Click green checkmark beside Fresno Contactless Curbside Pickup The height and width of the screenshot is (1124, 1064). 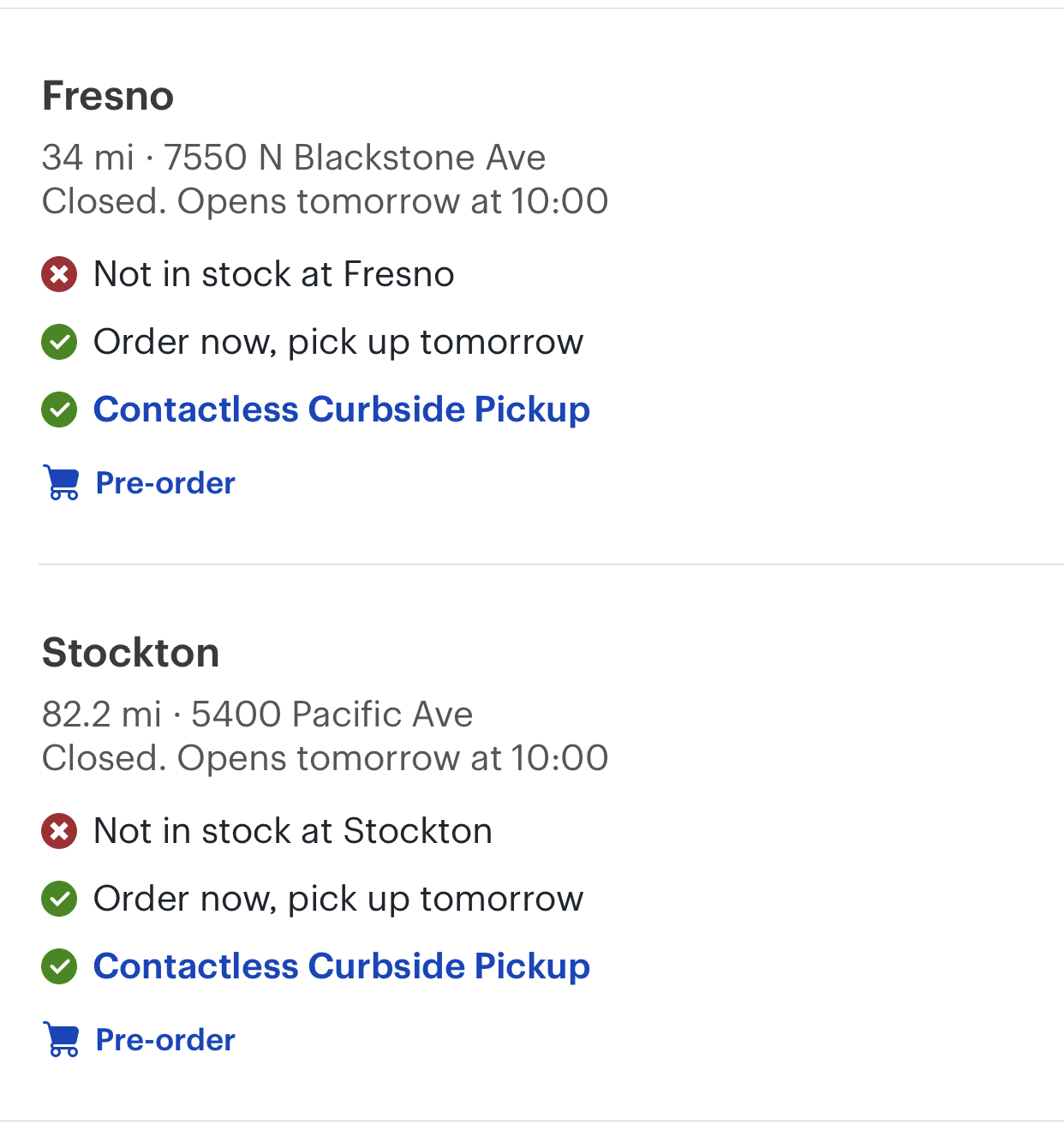click(x=59, y=410)
